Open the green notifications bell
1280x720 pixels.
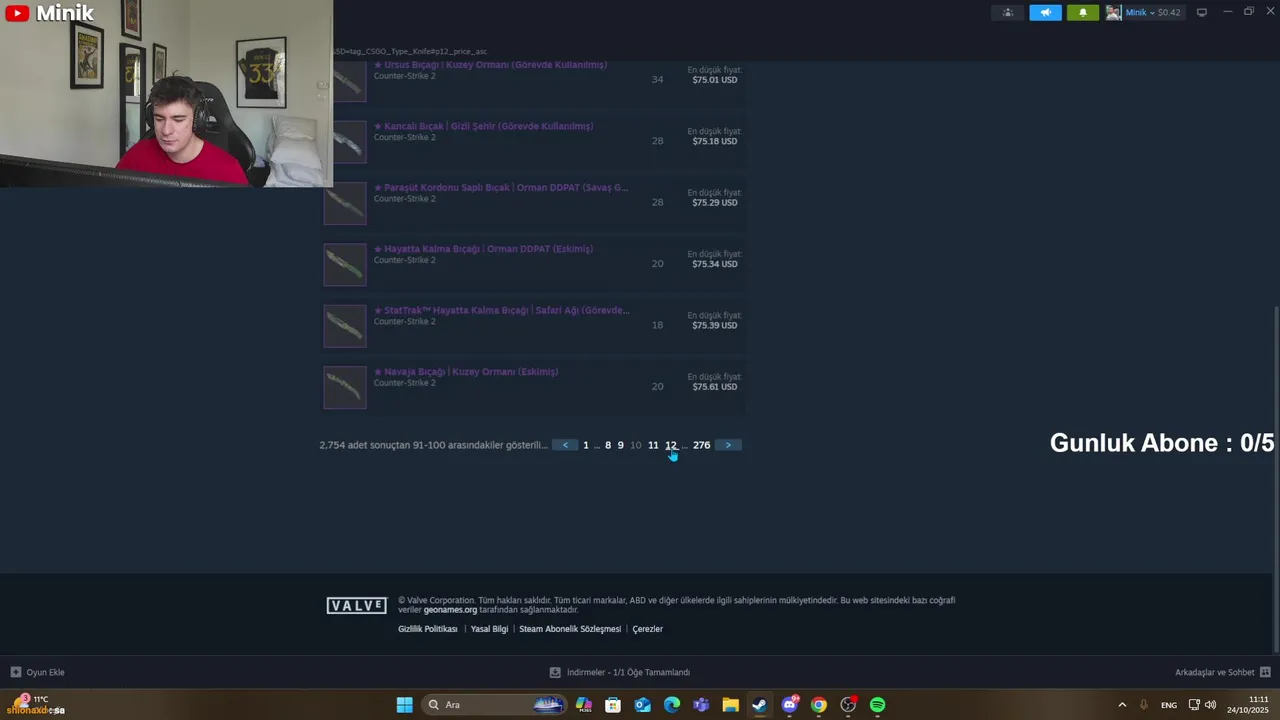pos(1082,12)
